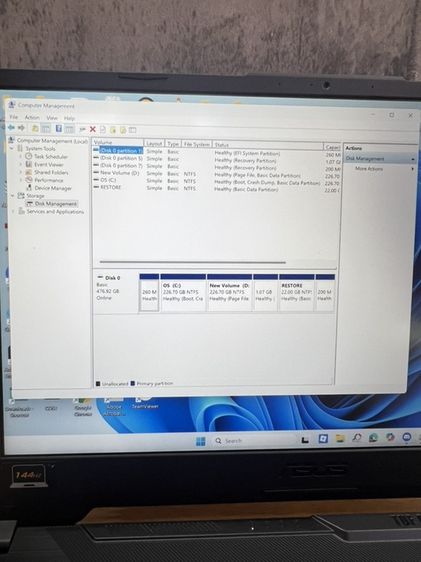The image size is (421, 562).
Task: Collapse the Storage tree node
Action: coord(13,196)
